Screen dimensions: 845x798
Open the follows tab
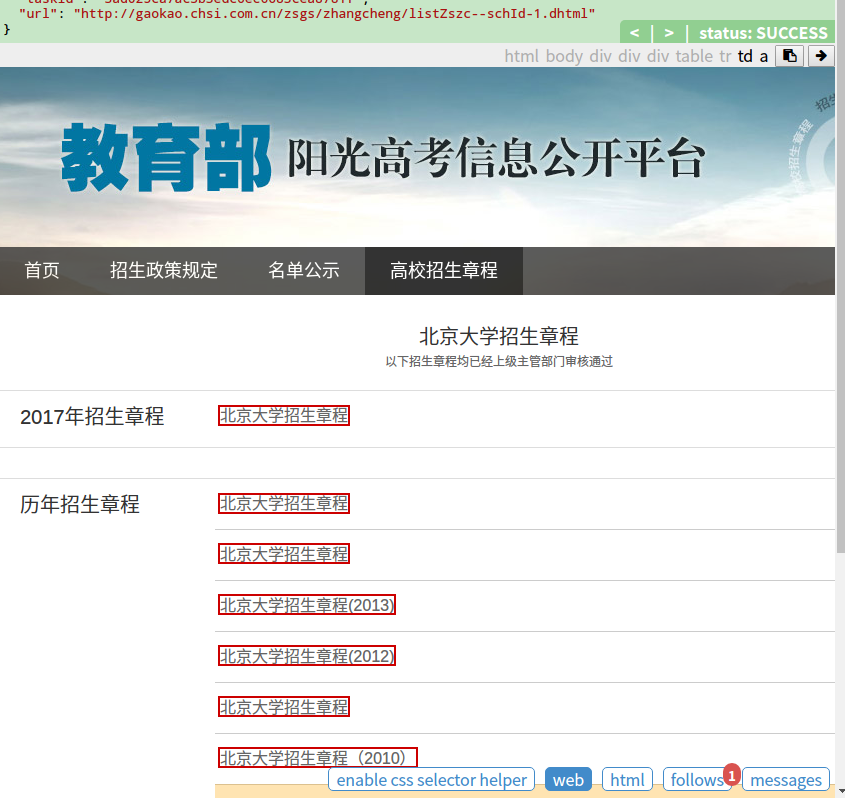tap(694, 780)
